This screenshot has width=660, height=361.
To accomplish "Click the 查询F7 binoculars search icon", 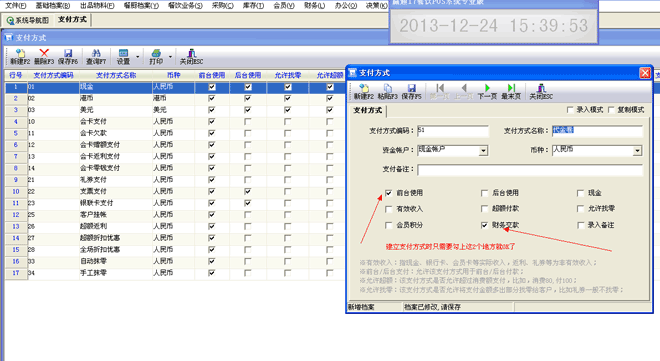I will click(96, 56).
